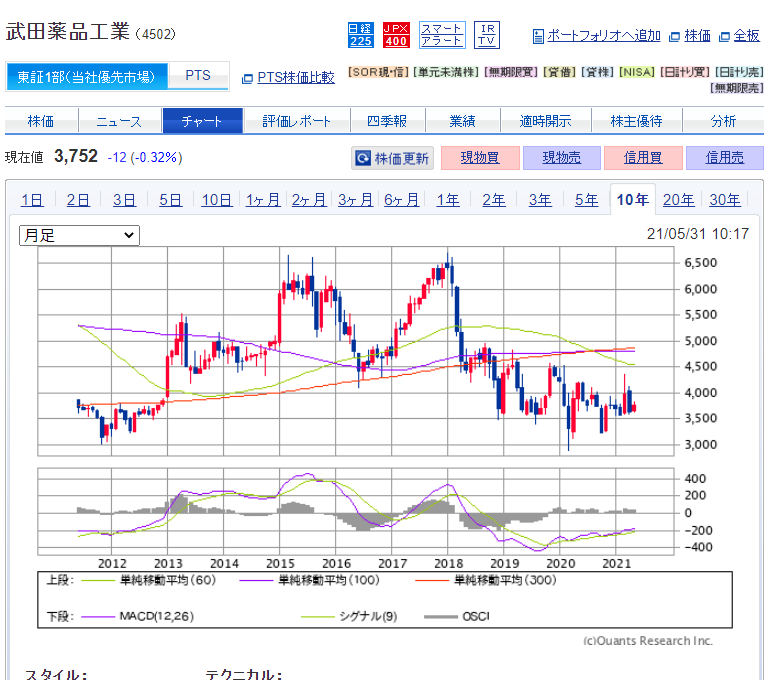Open the ニュース tab

[x=119, y=121]
